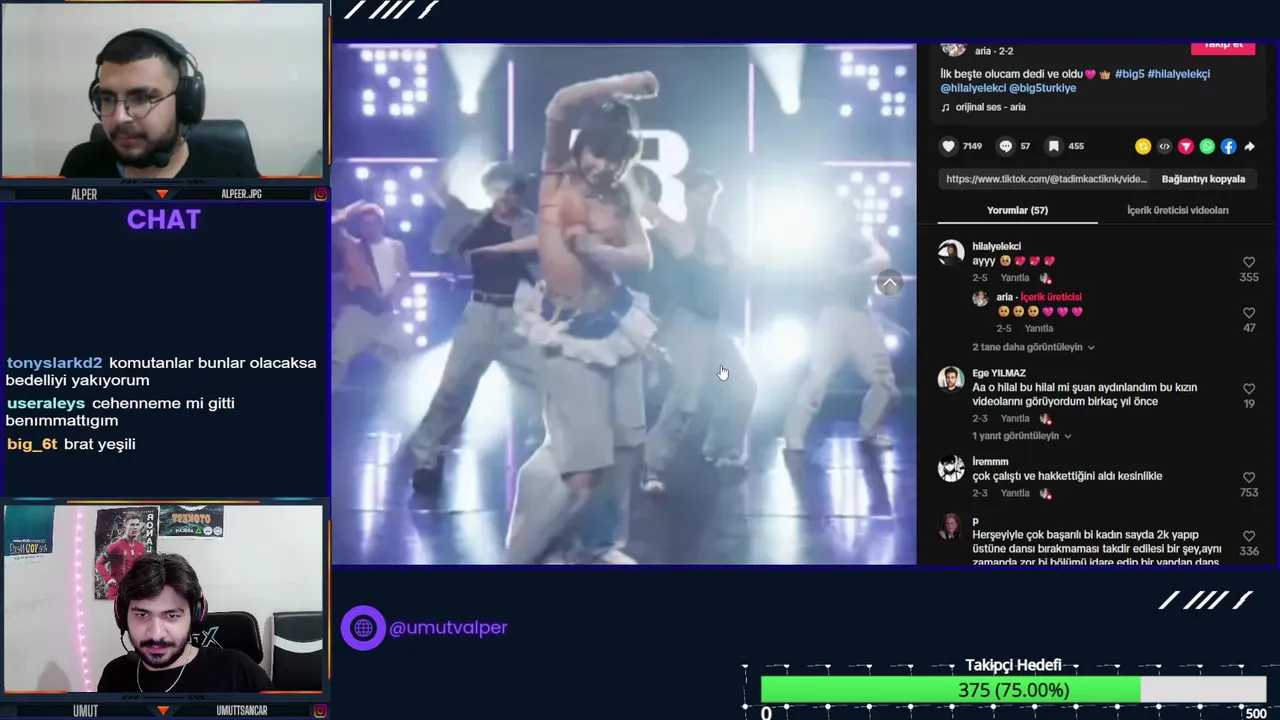Click the music note original sound icon

point(945,107)
